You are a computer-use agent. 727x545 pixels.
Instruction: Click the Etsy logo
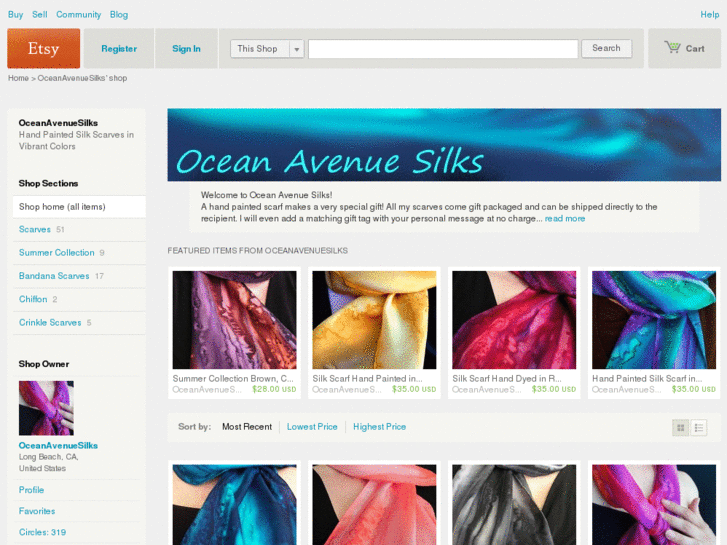point(44,48)
